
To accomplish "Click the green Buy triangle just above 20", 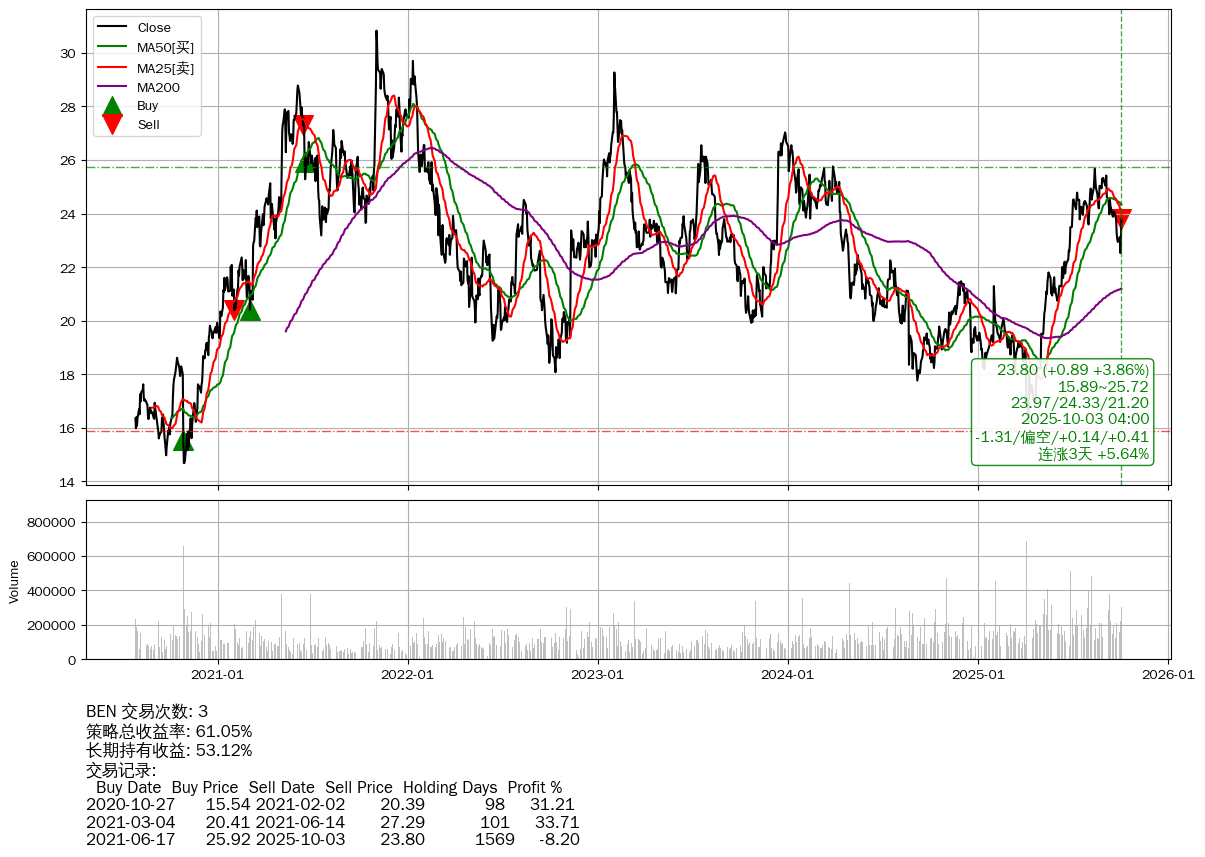I will [x=250, y=311].
